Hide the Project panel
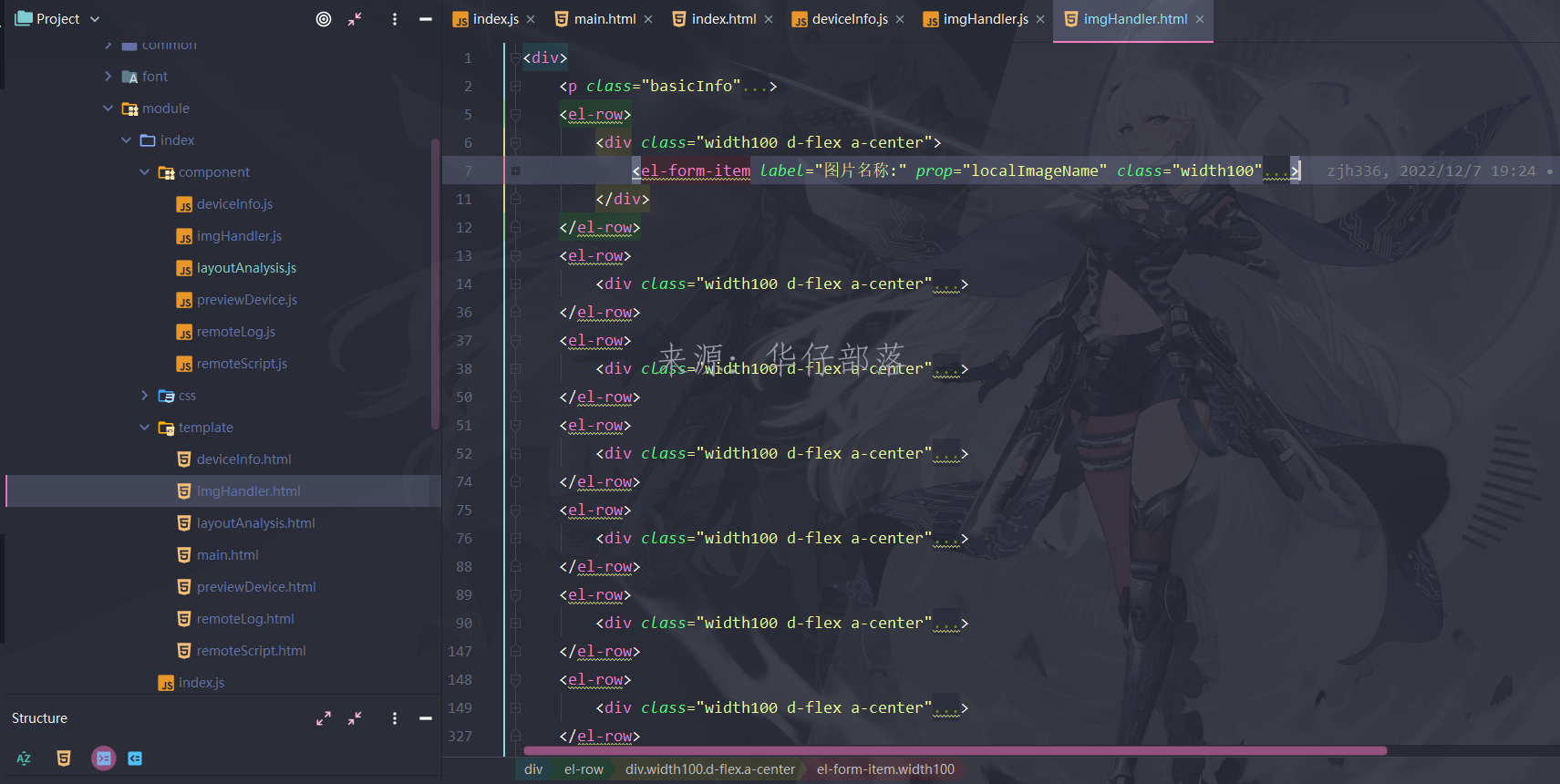The image size is (1560, 784). click(426, 19)
